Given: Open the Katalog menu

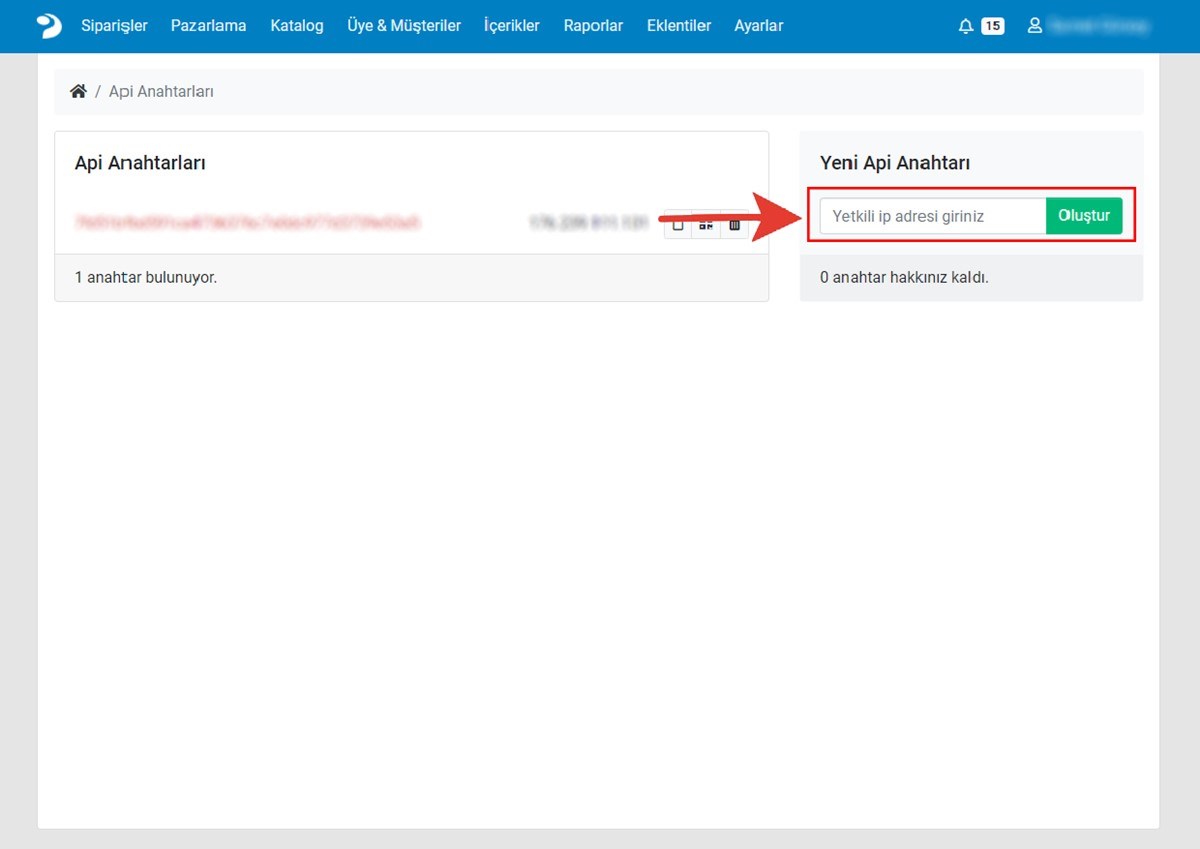Looking at the screenshot, I should coord(297,26).
